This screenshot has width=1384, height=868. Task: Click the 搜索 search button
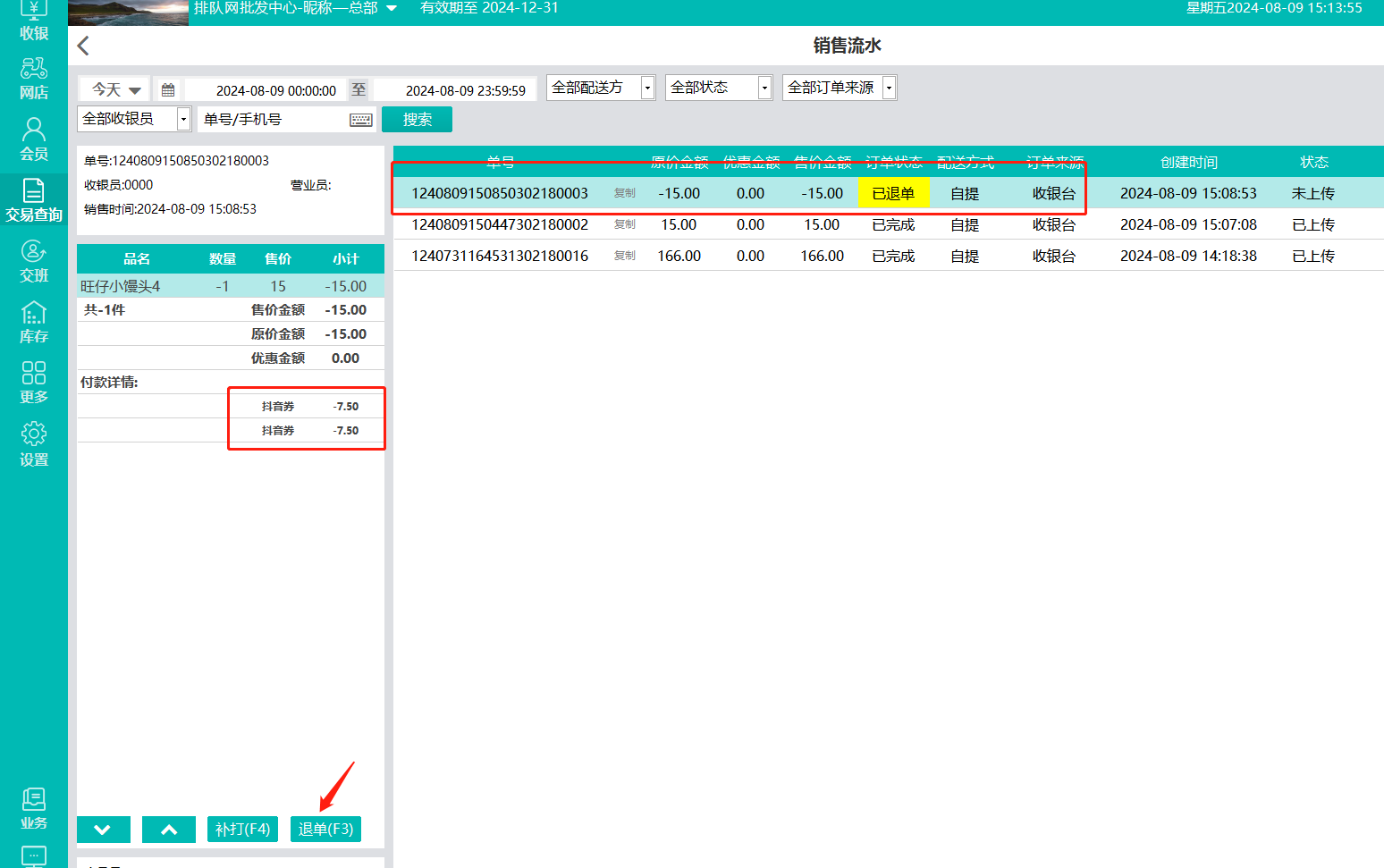[417, 120]
